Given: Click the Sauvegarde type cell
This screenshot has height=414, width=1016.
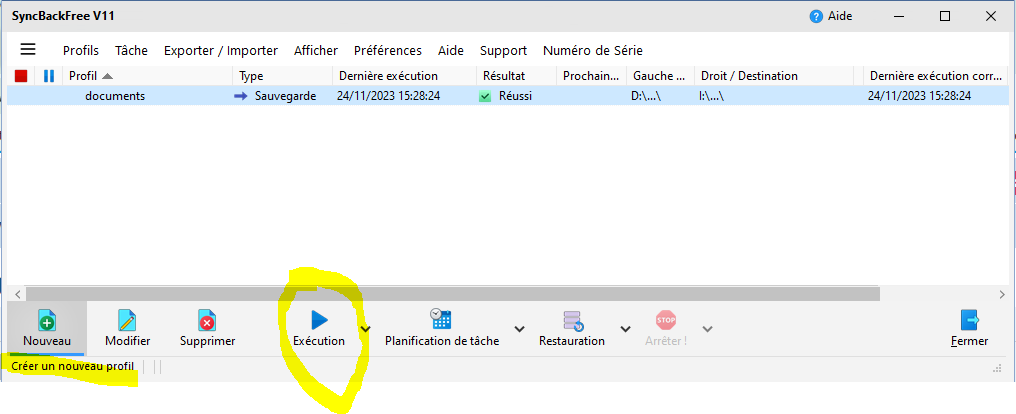Looking at the screenshot, I should 286,96.
